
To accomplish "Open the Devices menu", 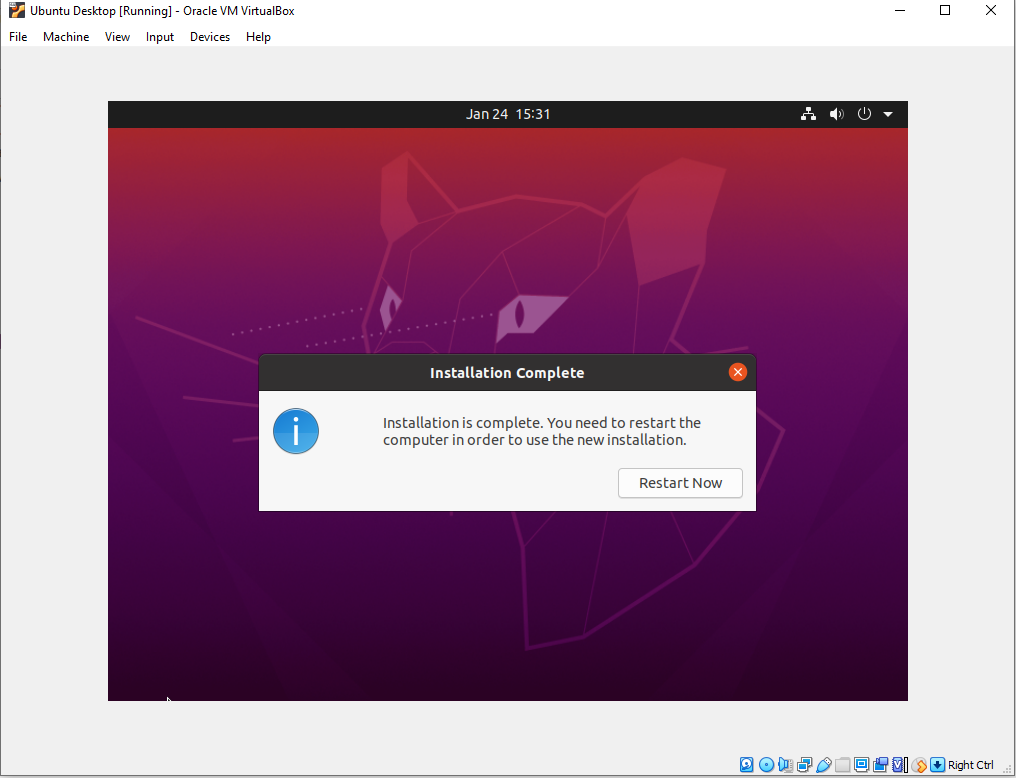I will point(210,37).
